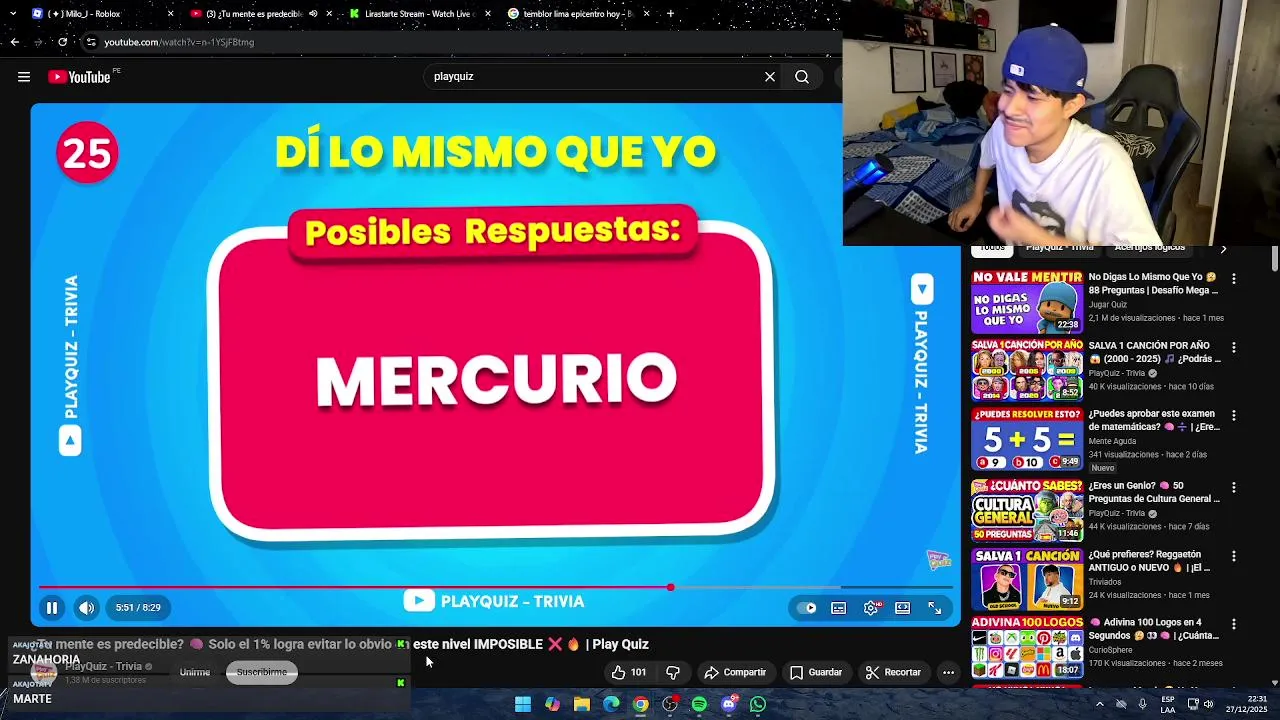Toggle subtitles in the player
The height and width of the screenshot is (720, 1280).
[x=839, y=607]
